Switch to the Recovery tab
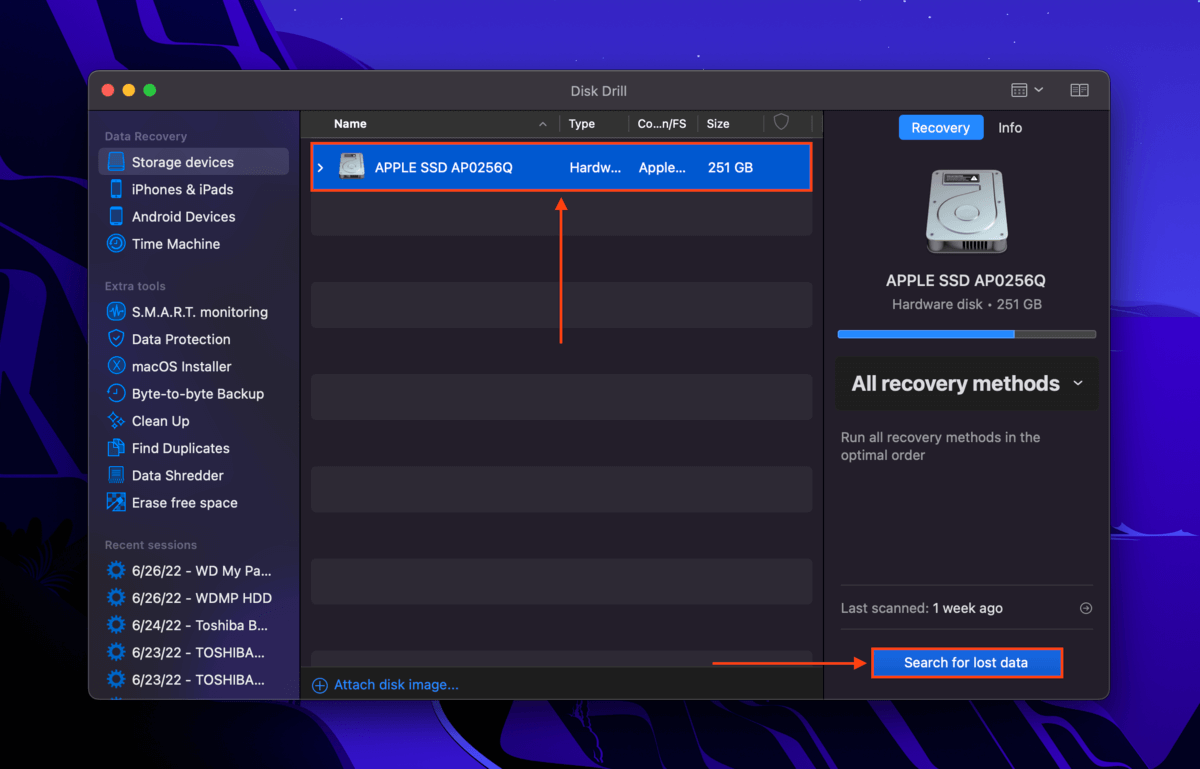 coord(940,128)
